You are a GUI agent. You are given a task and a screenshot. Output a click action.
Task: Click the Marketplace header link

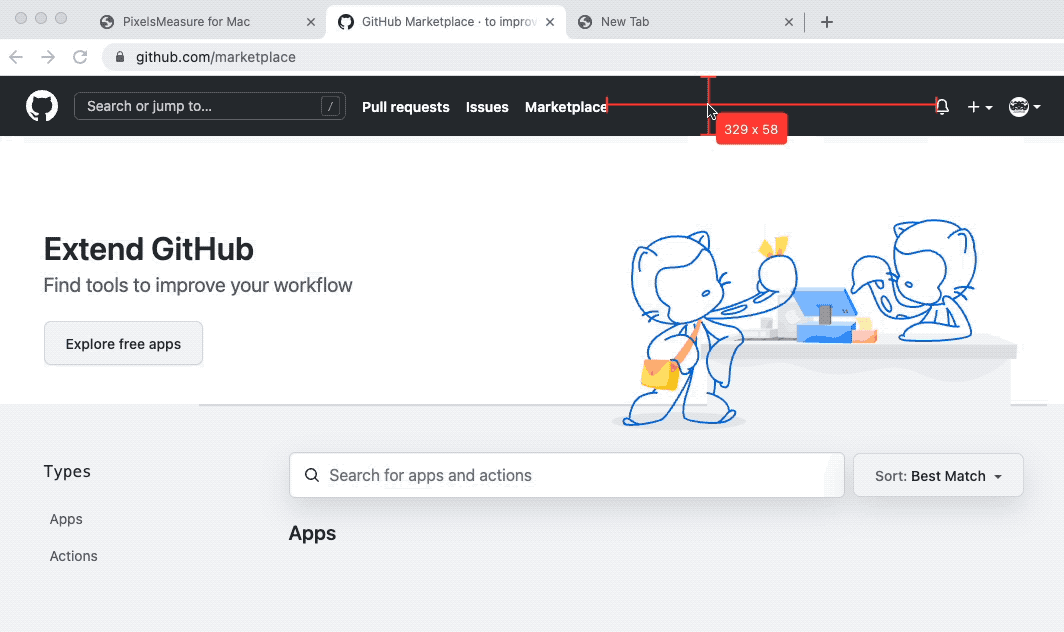coord(565,107)
